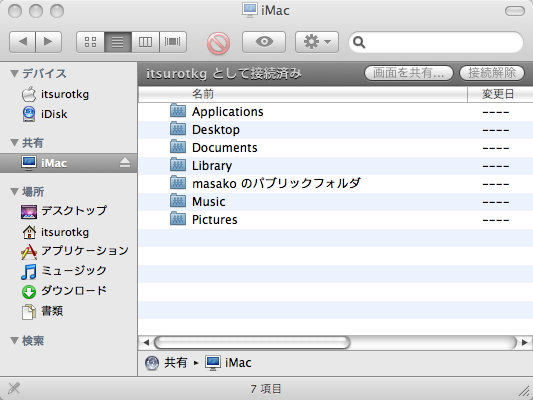Click the crossed-out pencil status icon
The image size is (533, 400).
[x=14, y=388]
